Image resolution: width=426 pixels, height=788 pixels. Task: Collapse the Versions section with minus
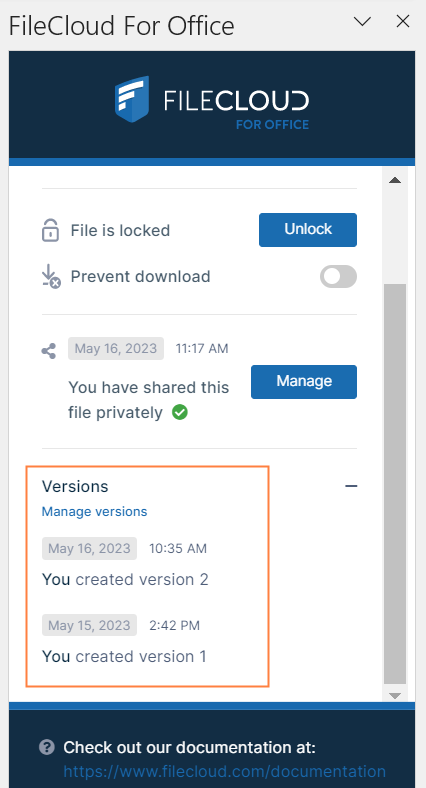coord(351,486)
